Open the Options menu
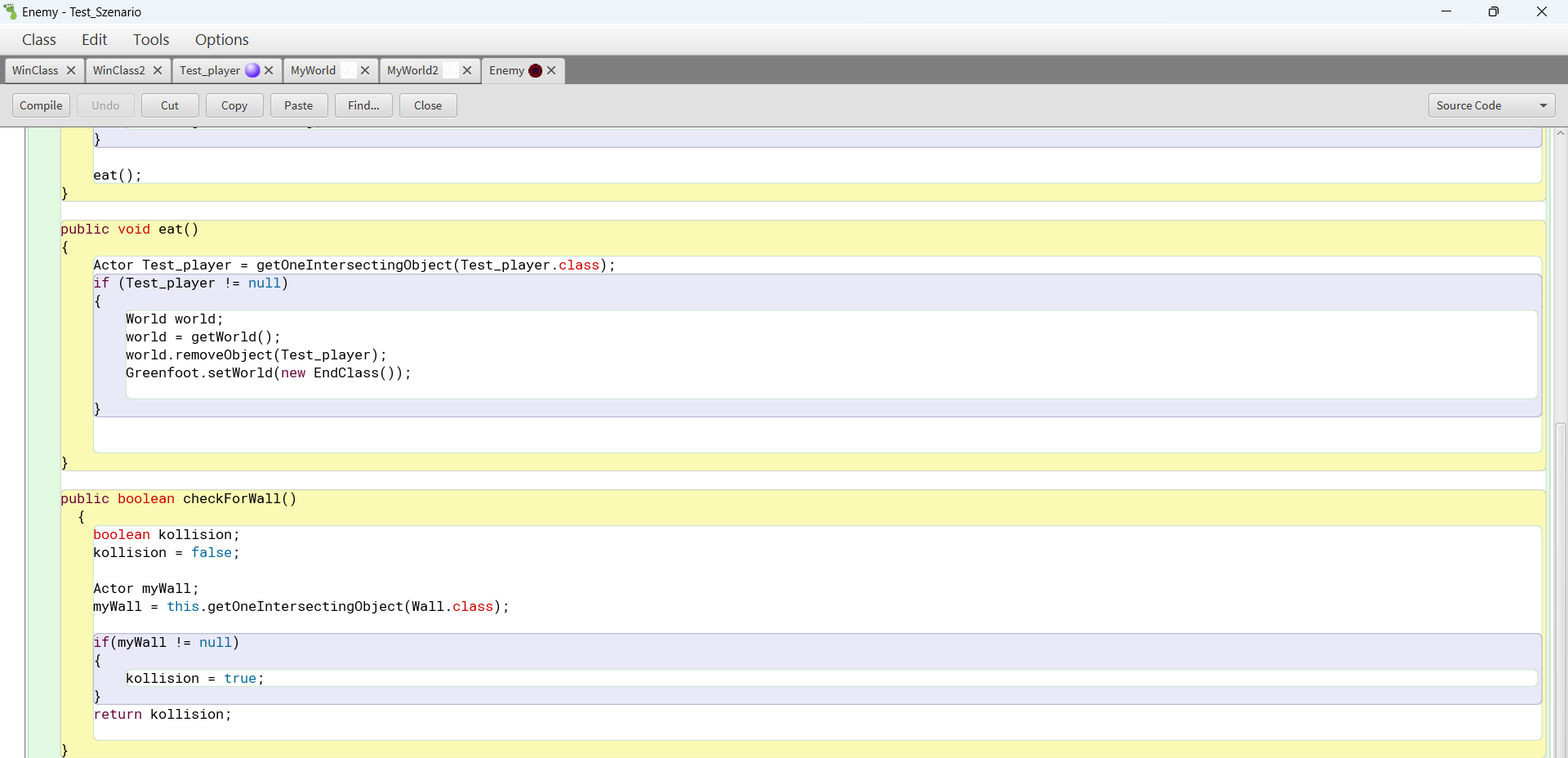Image resolution: width=1568 pixels, height=758 pixels. coord(221,39)
